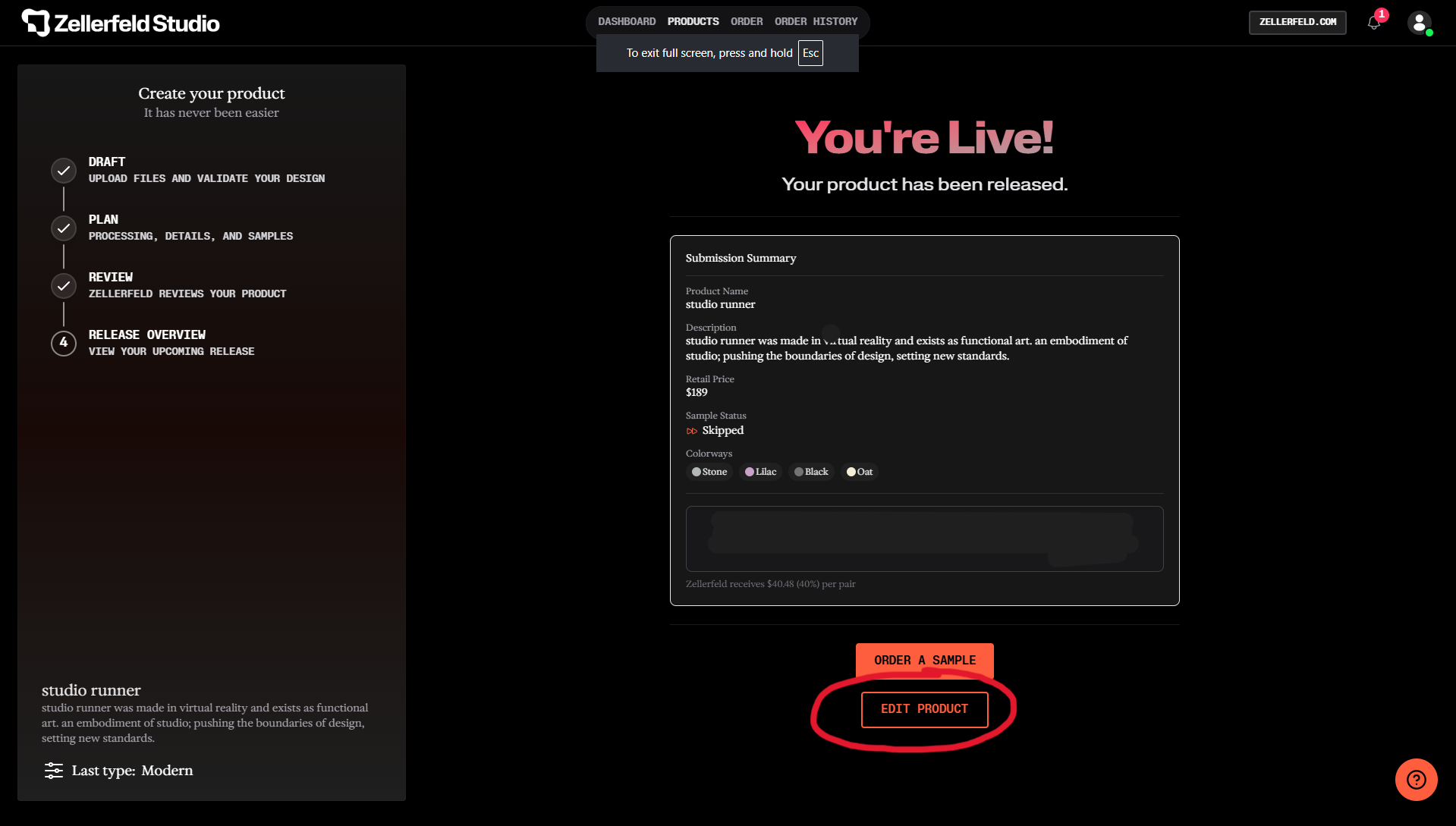Click the product name in Submission Summary
Viewport: 1456px width, 826px height.
(721, 304)
